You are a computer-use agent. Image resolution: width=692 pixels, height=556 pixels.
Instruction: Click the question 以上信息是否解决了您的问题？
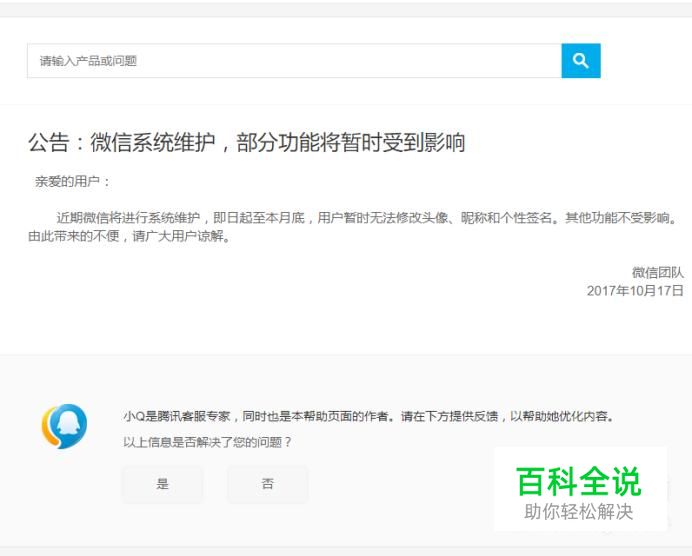coord(207,442)
